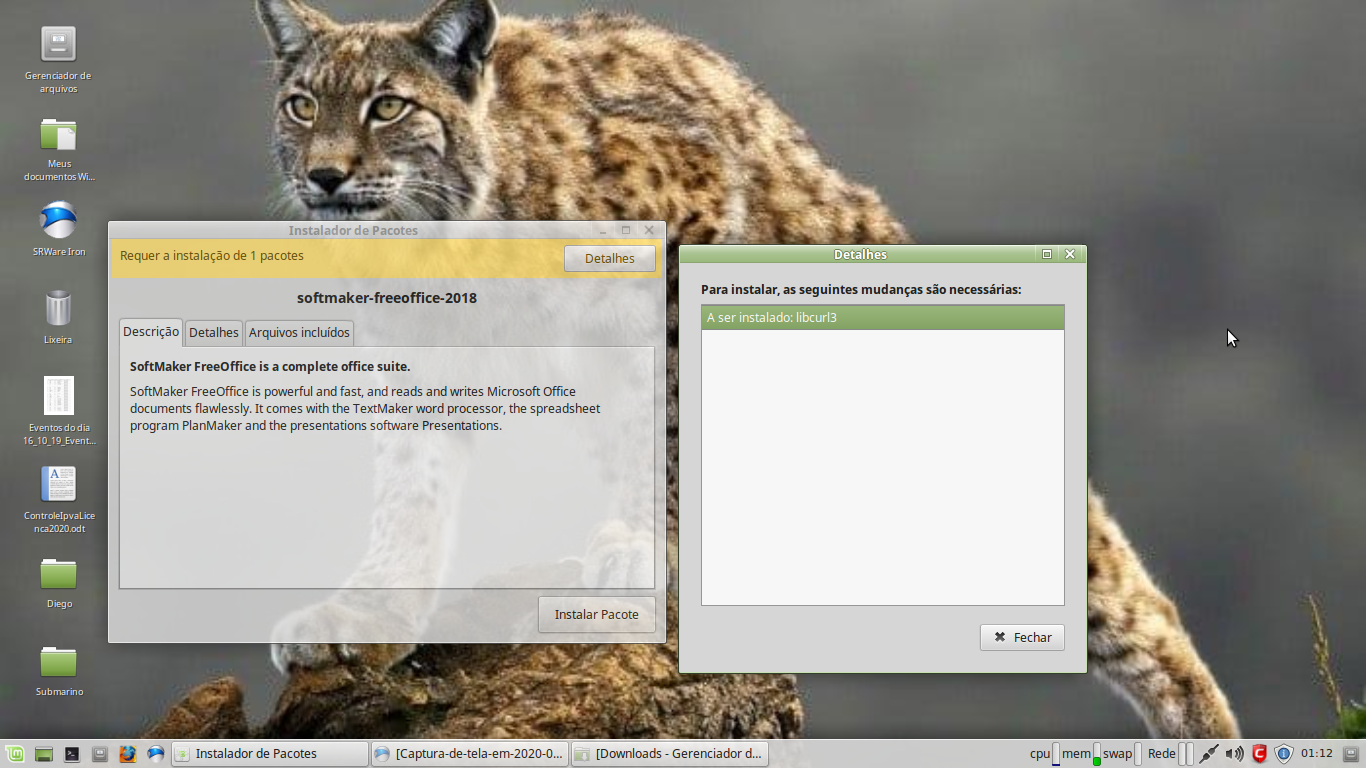Viewport: 1366px width, 768px height.
Task: Select the Descrição tab
Action: click(151, 332)
